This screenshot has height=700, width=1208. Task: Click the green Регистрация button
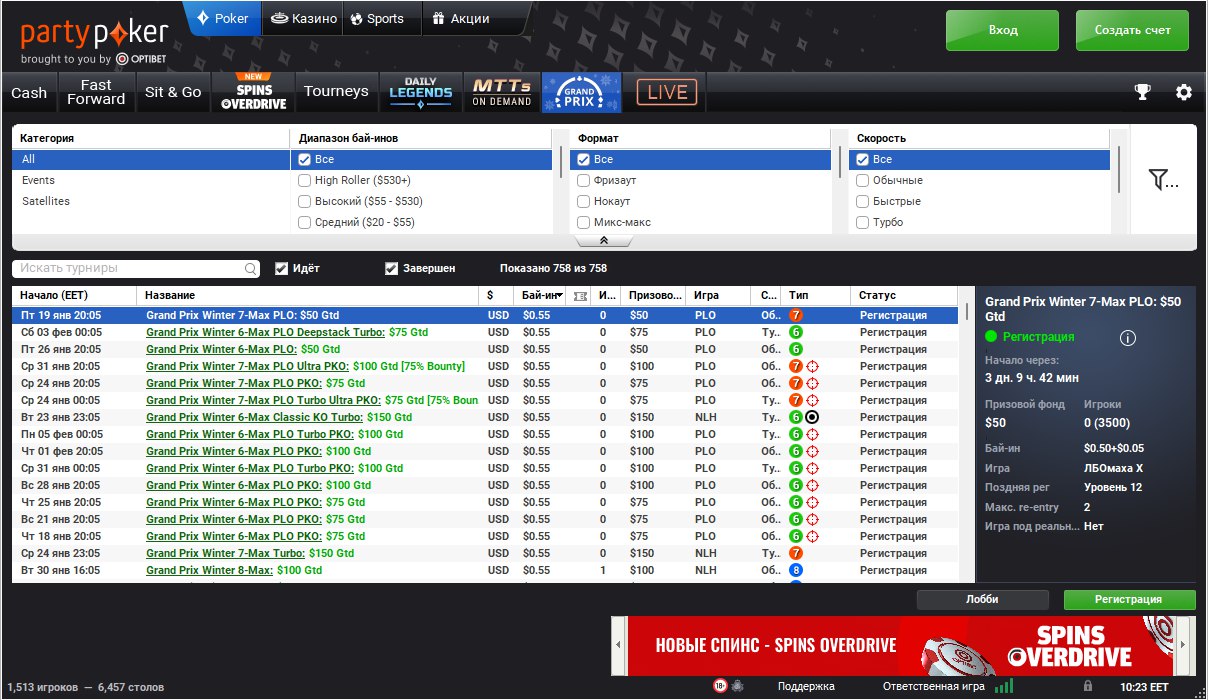point(1129,599)
